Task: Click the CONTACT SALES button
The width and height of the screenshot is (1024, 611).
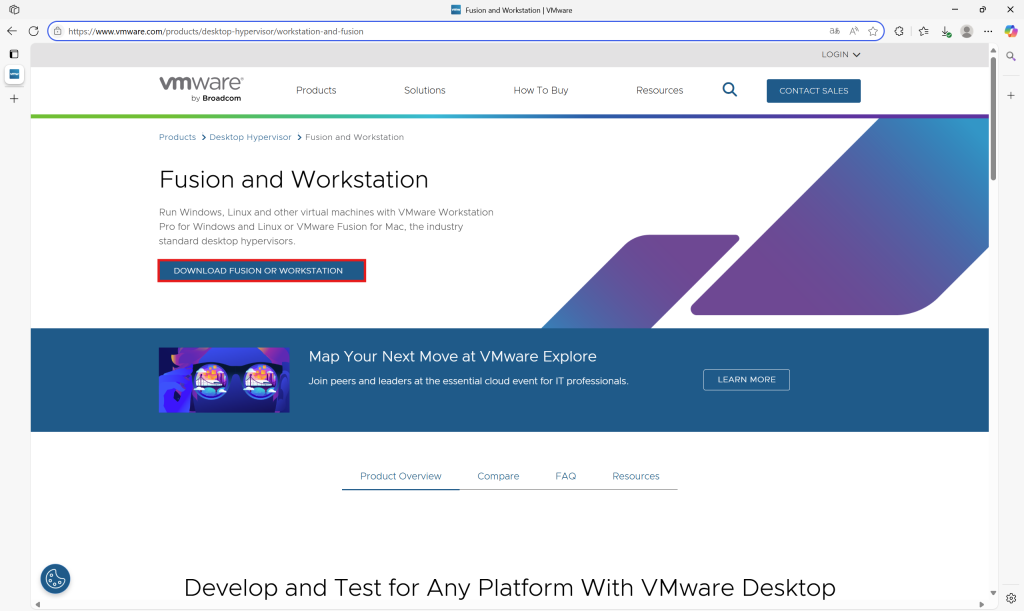Action: [x=814, y=91]
